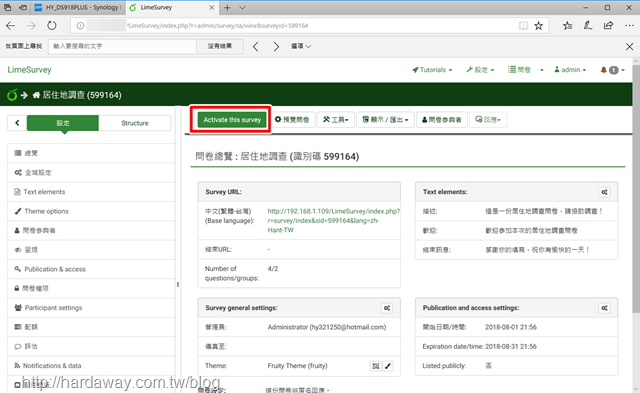Image resolution: width=640 pixels, height=393 pixels.
Task: Click the add notes pen icon
Action: click(x=588, y=26)
